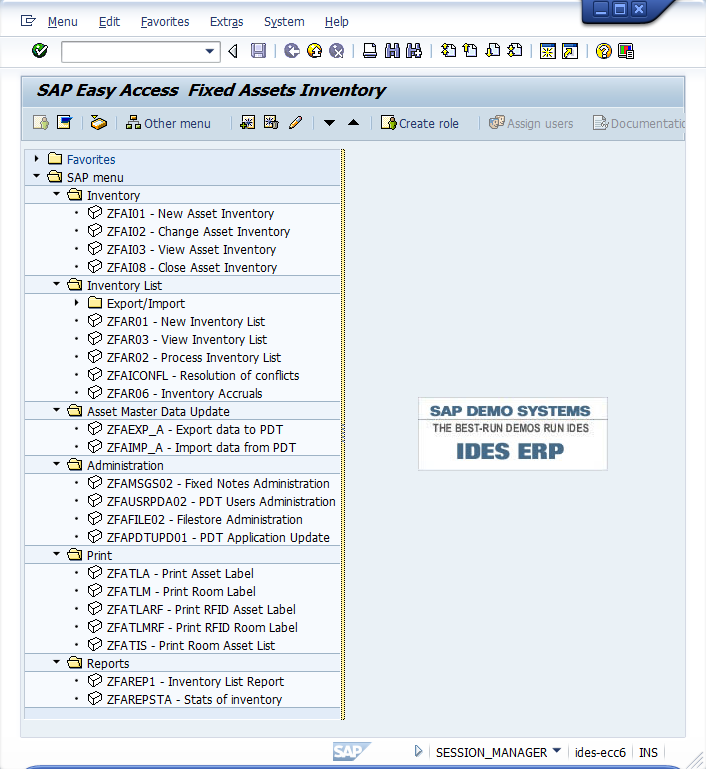
Task: Click the SAP Business Workplace icon
Action: point(99,123)
